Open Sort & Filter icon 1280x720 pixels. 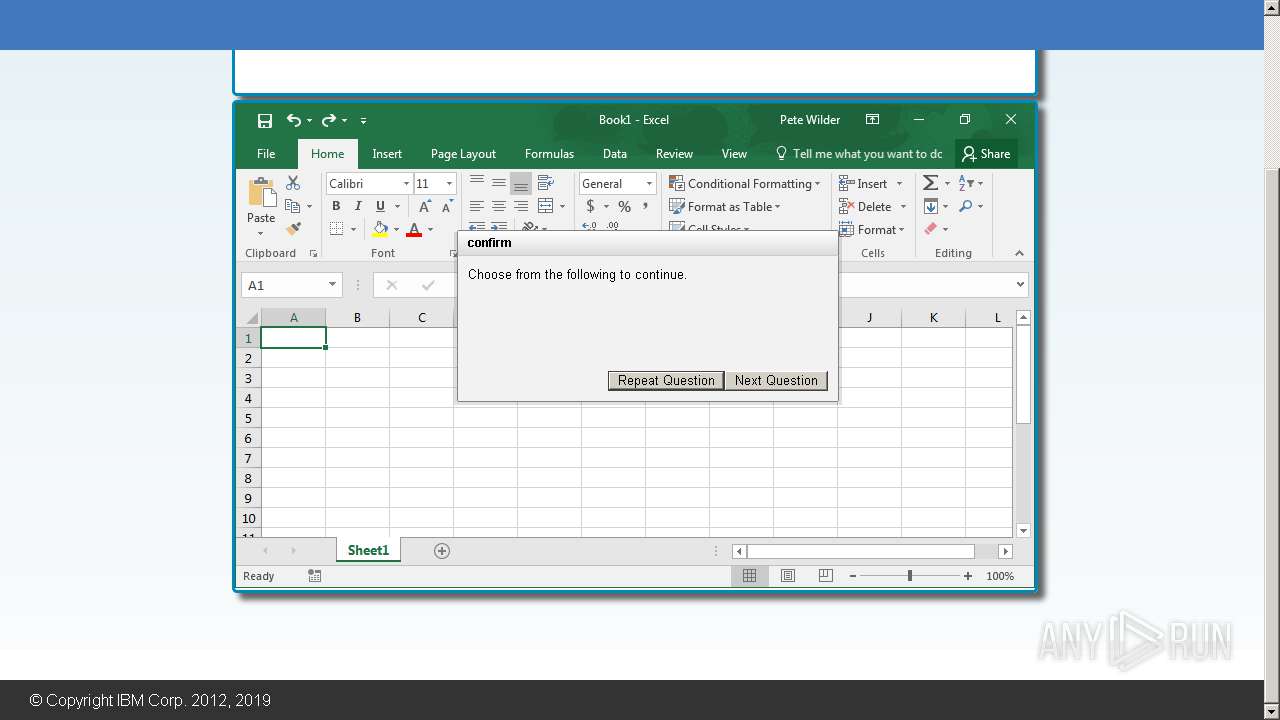tap(966, 183)
